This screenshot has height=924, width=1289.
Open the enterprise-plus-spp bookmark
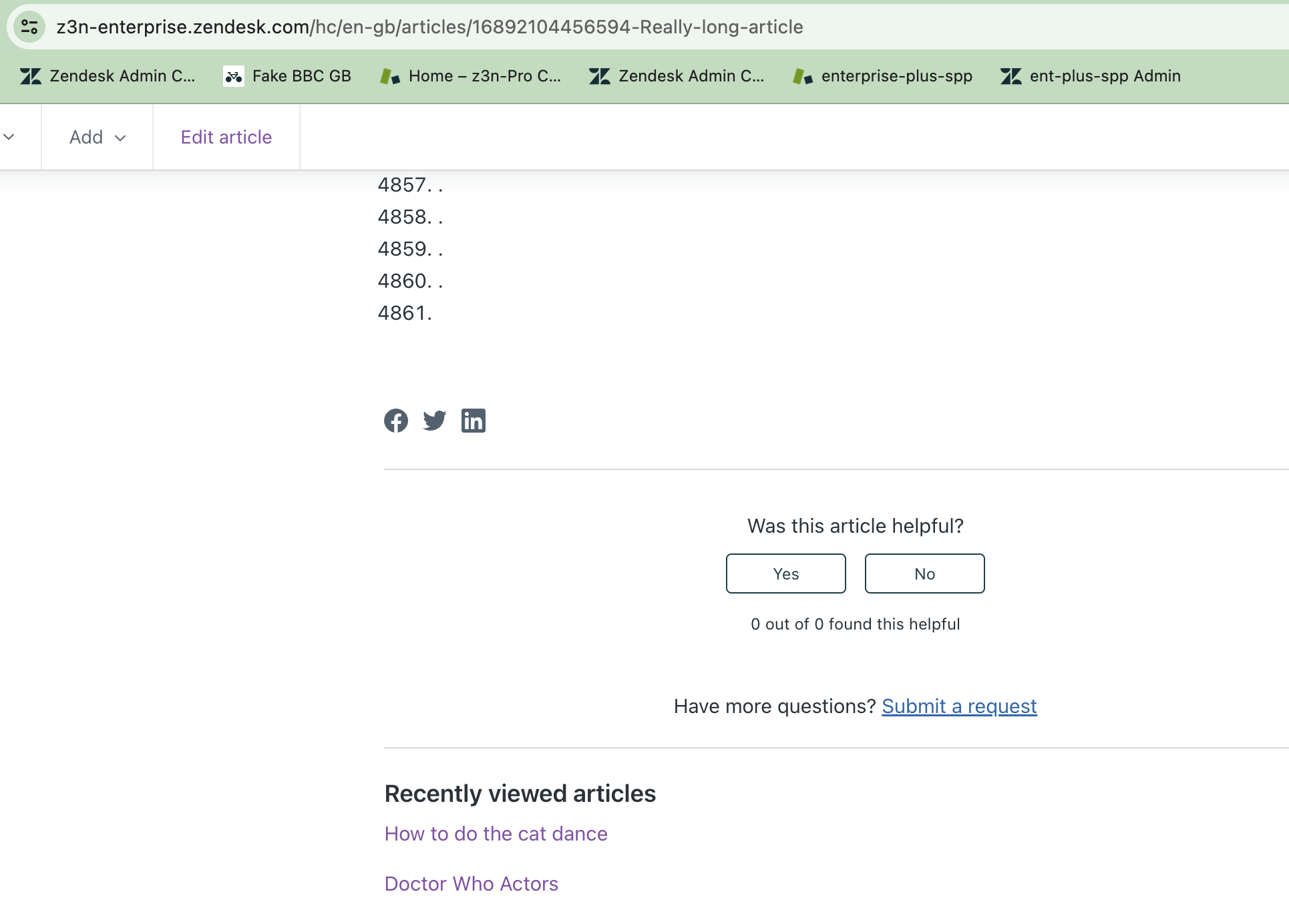click(883, 75)
